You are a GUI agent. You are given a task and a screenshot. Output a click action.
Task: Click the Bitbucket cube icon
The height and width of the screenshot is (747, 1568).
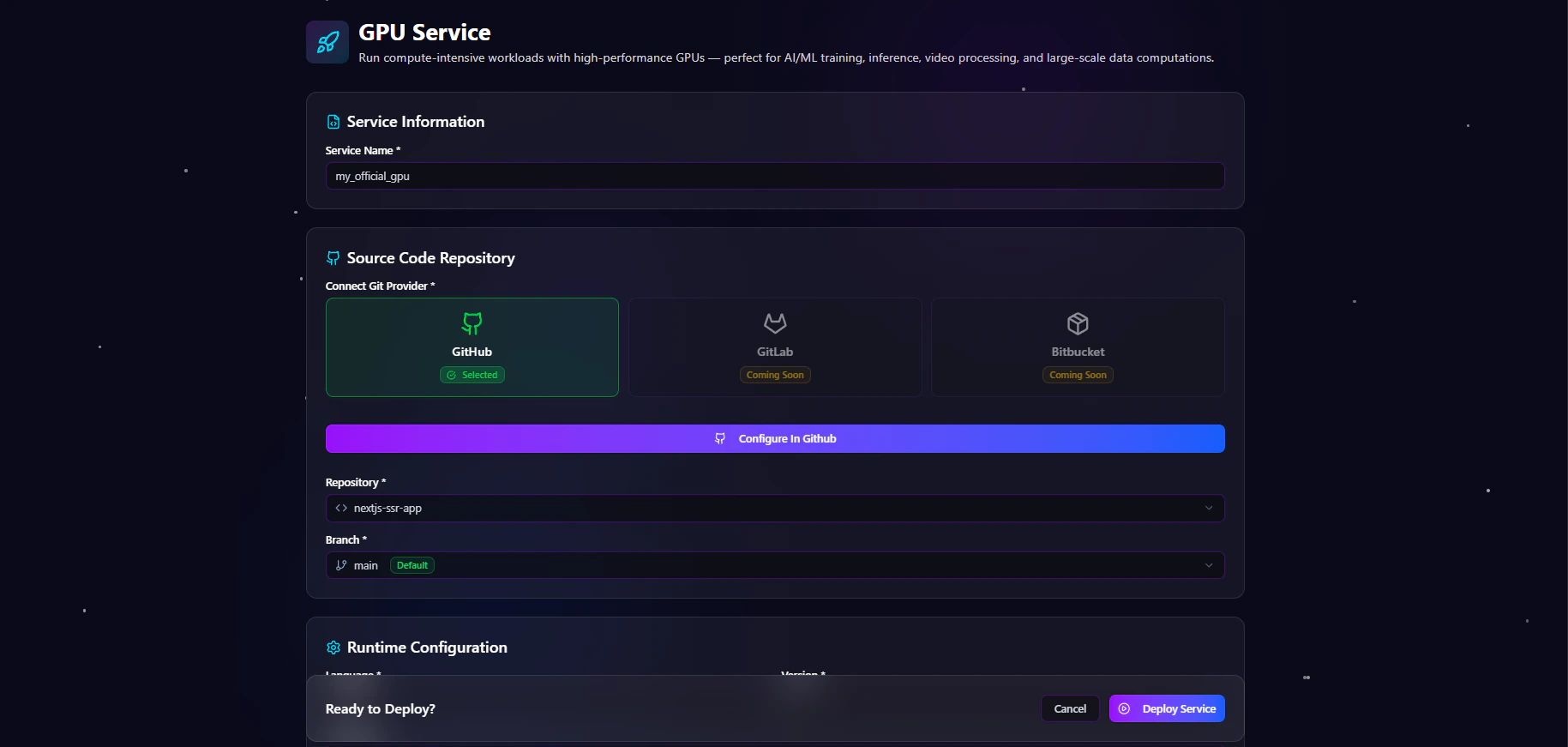pos(1078,323)
